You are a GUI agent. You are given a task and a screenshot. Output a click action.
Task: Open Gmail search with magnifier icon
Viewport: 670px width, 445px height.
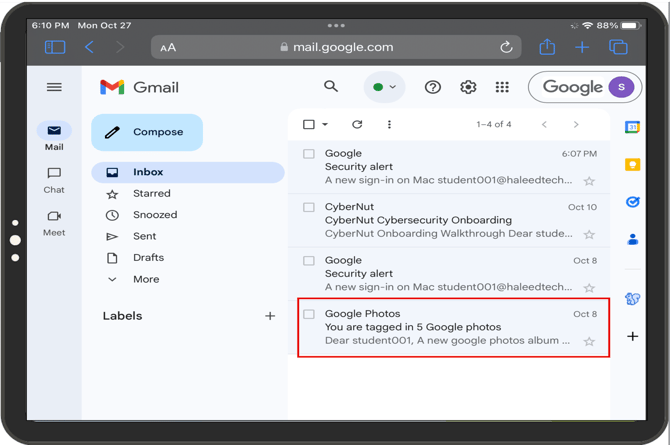[x=331, y=87]
